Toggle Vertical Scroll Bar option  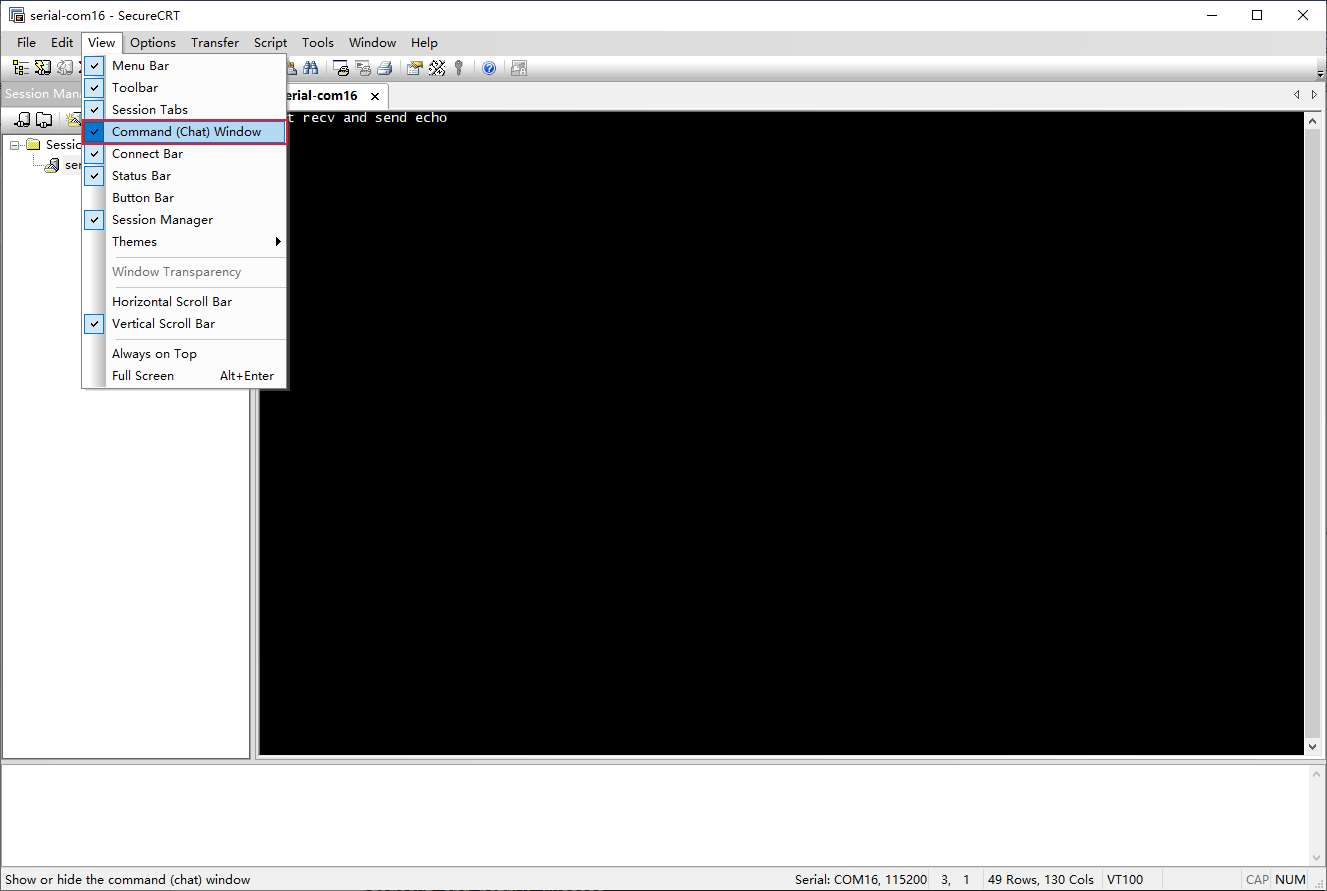pyautogui.click(x=185, y=324)
